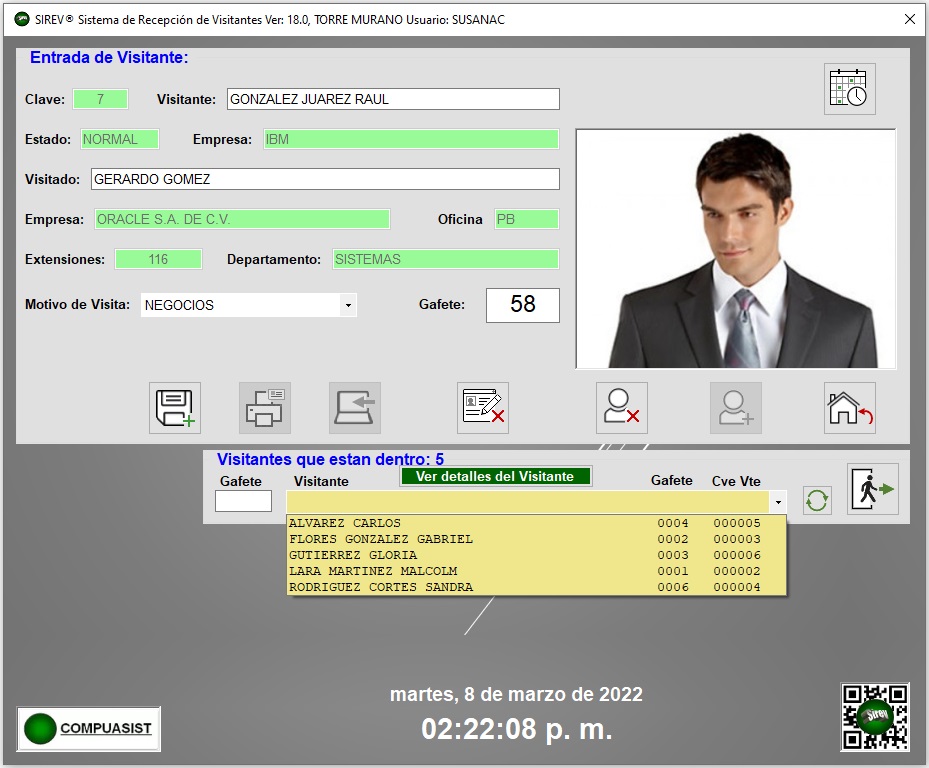The height and width of the screenshot is (768, 929).
Task: Select LARA MARTINEZ MALCOLM from the list
Action: (x=536, y=571)
